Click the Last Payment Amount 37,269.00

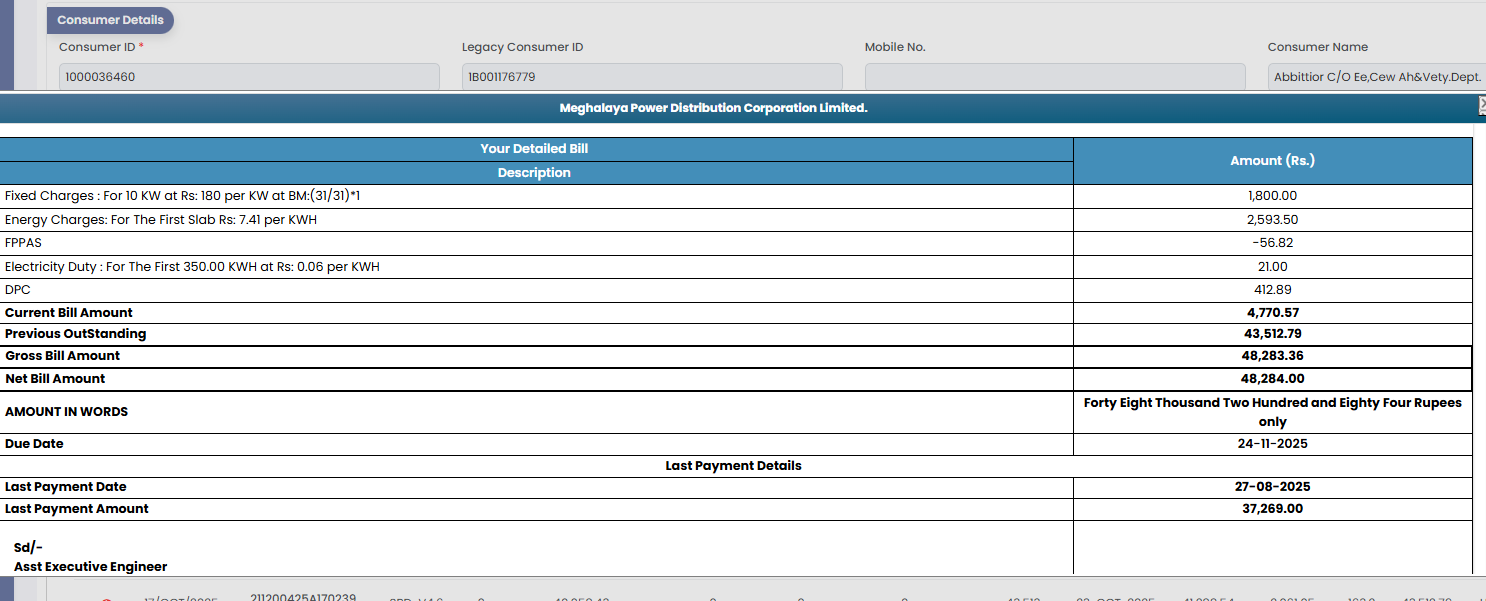pyautogui.click(x=1272, y=509)
